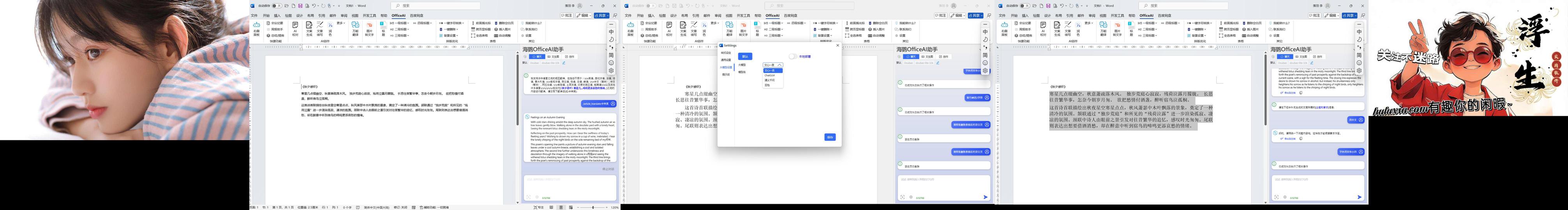Click the 保存 button in Settings

[x=830, y=138]
